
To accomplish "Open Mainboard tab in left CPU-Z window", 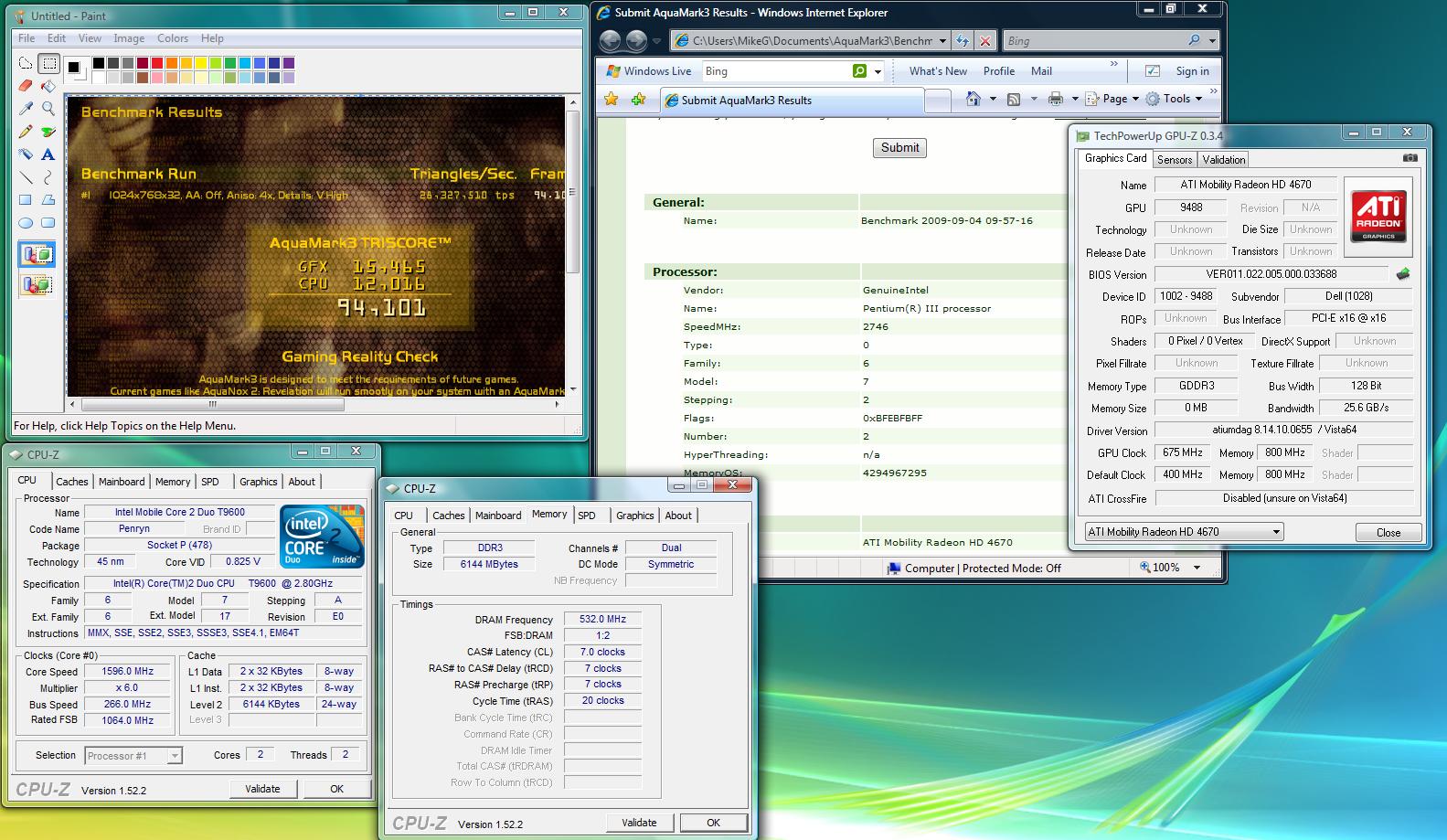I will [x=122, y=482].
